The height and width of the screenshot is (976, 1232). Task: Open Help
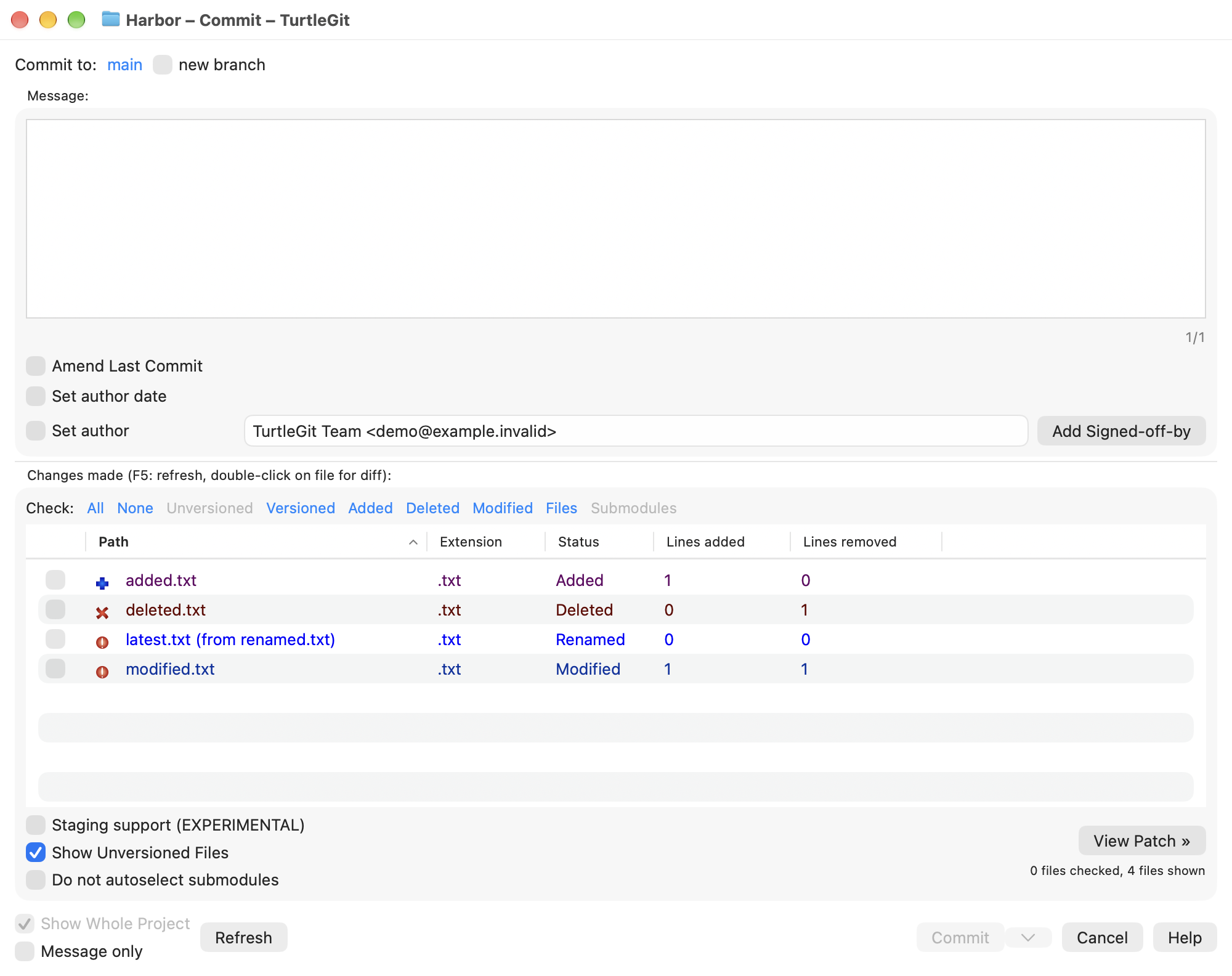1185,937
